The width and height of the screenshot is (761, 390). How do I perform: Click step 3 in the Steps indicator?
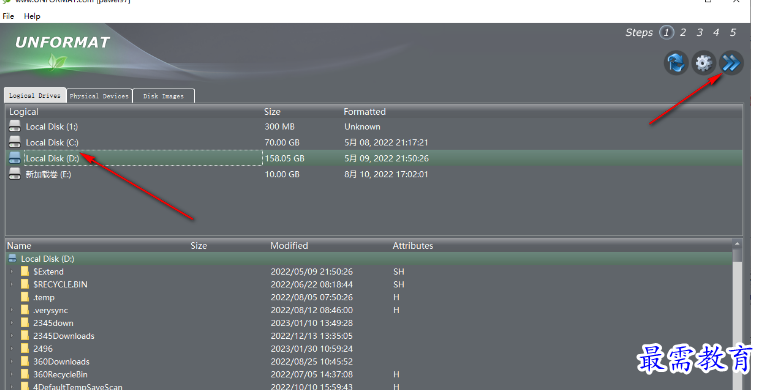[x=699, y=32]
